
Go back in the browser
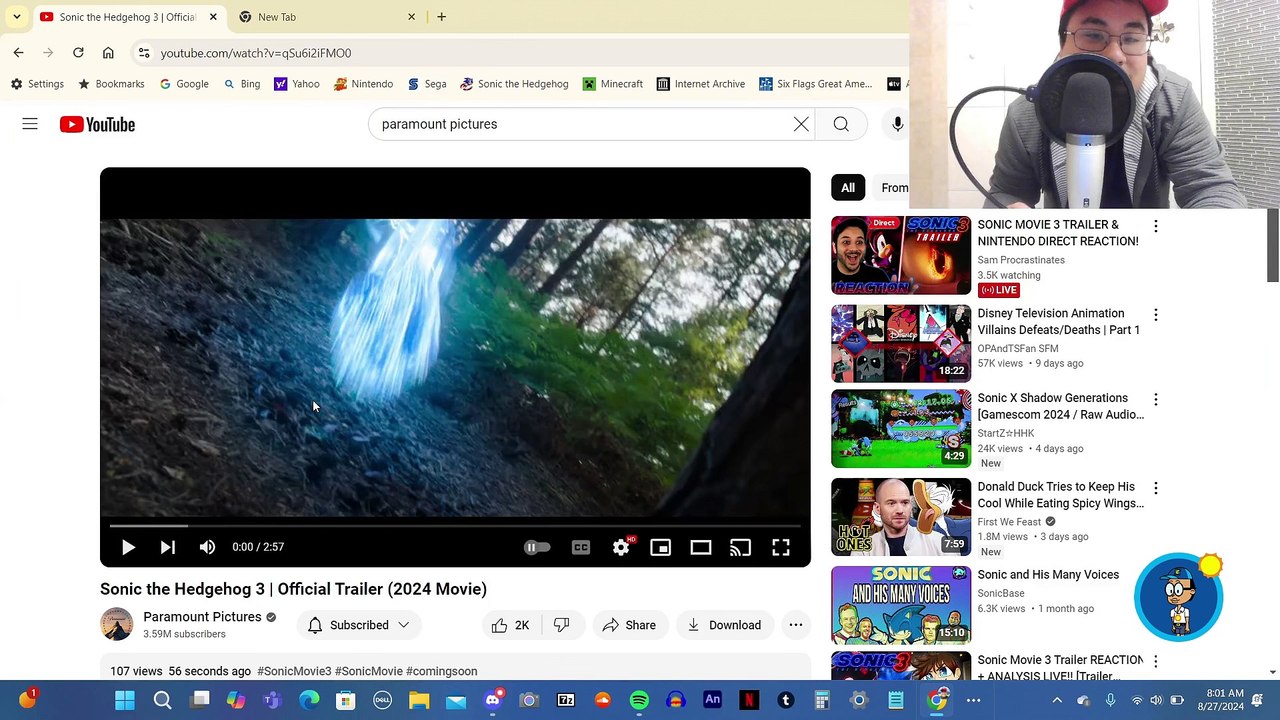click(x=18, y=53)
